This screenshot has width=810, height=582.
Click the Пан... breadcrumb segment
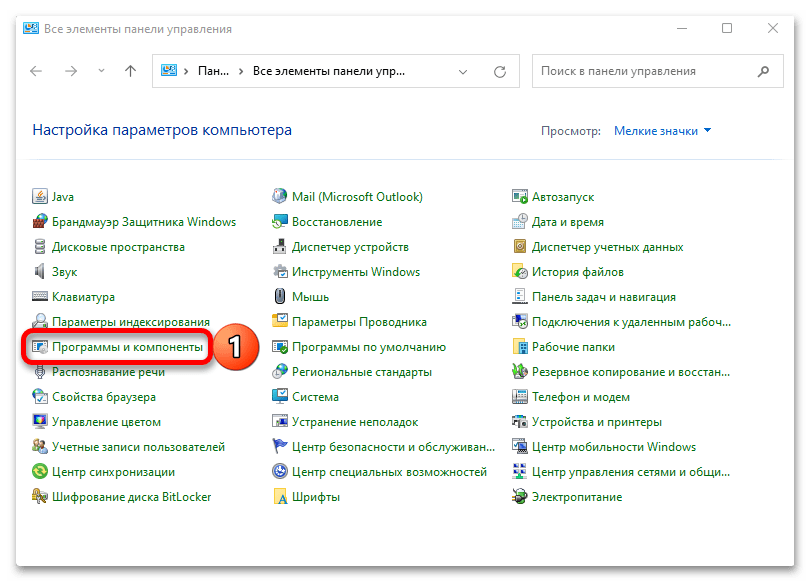(x=213, y=71)
